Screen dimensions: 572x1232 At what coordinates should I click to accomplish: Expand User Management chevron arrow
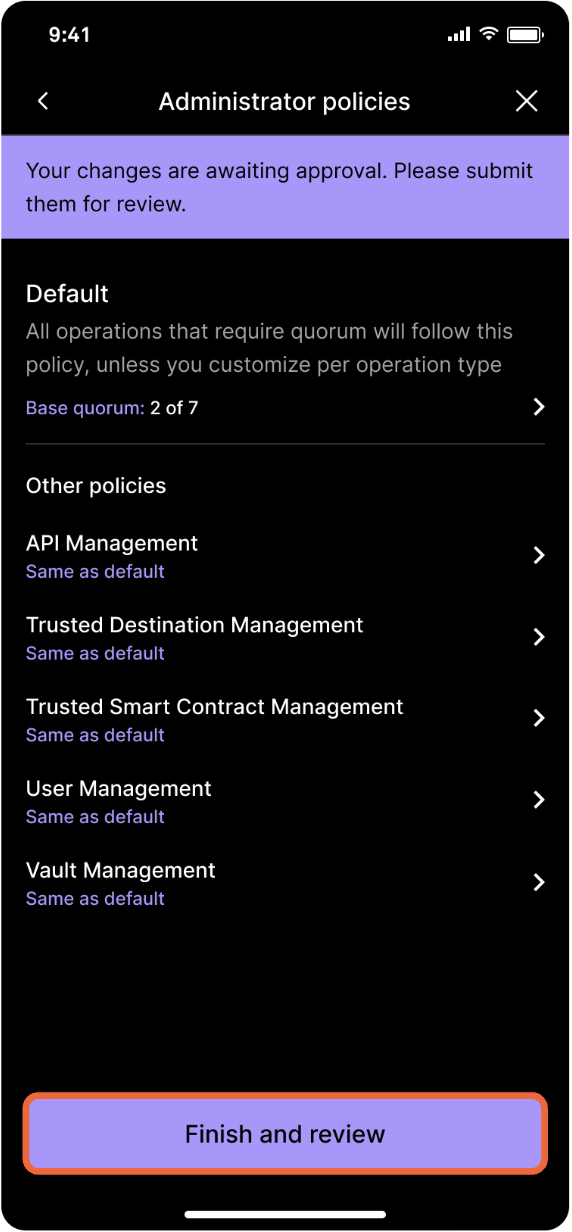pos(539,800)
